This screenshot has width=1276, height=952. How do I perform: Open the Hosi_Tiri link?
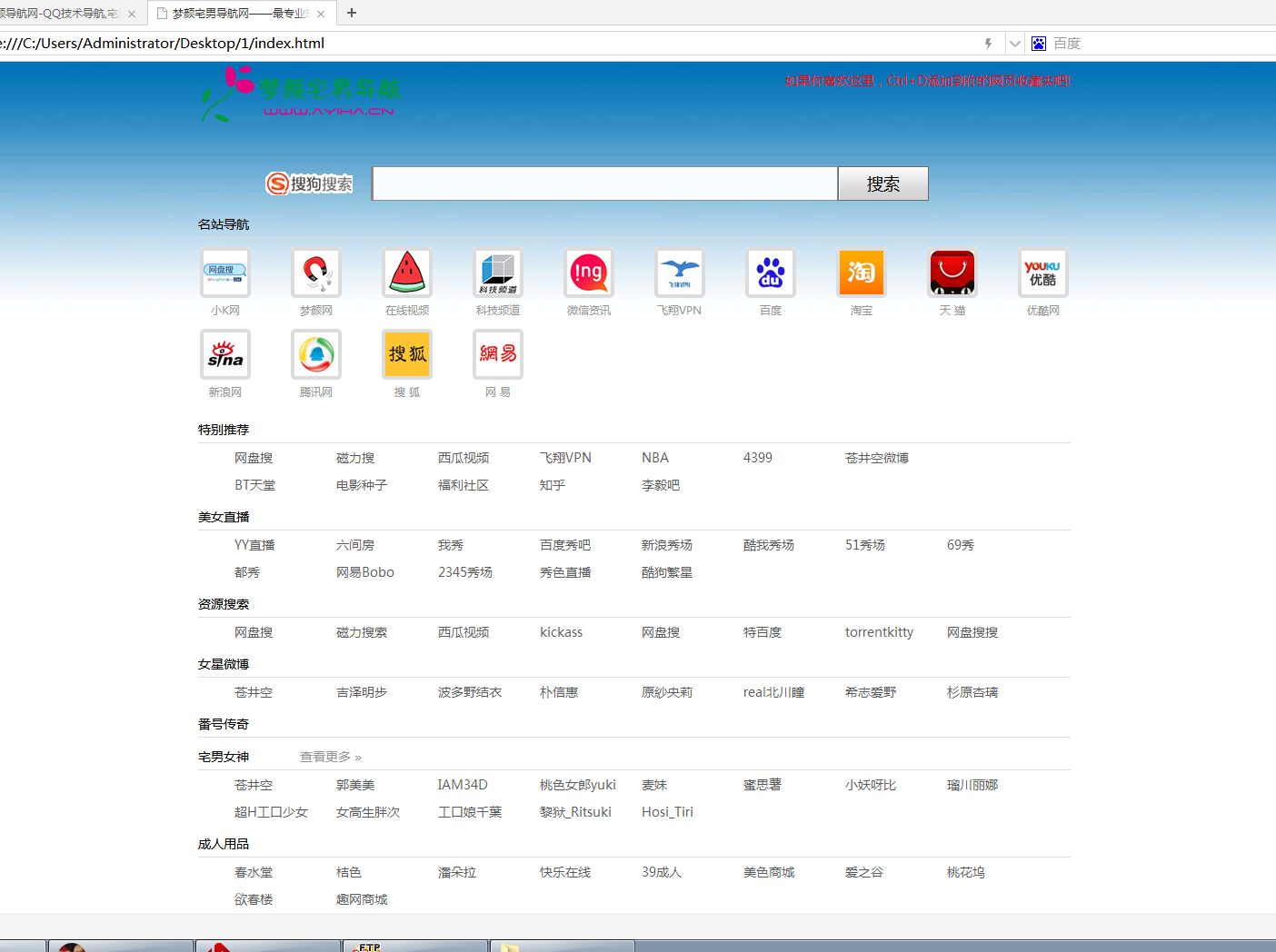pos(667,812)
